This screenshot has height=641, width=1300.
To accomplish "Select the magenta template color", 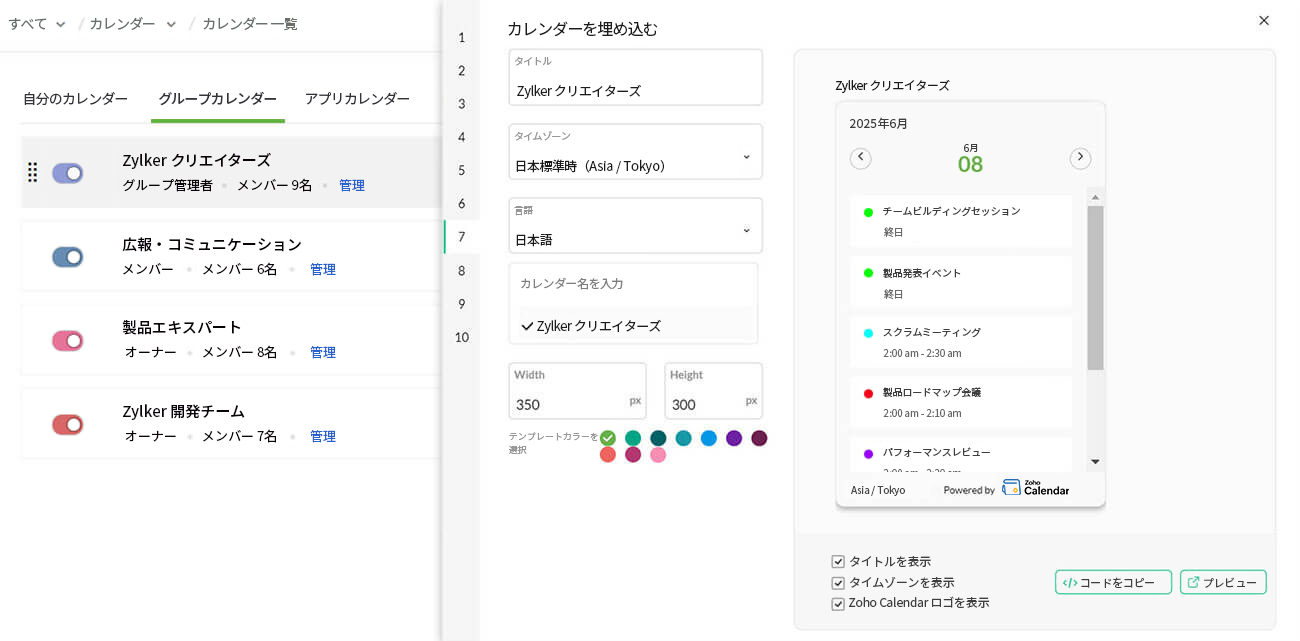I will pyautogui.click(x=633, y=455).
